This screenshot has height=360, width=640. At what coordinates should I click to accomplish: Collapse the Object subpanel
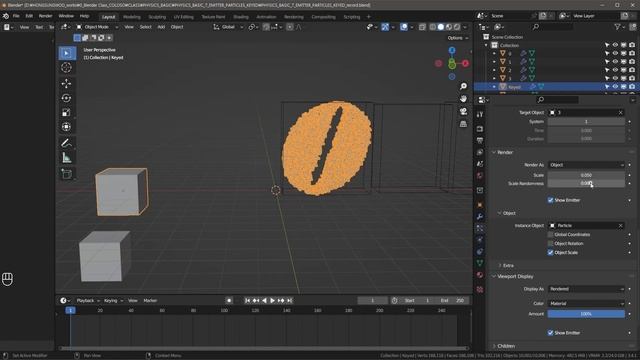tap(500, 213)
